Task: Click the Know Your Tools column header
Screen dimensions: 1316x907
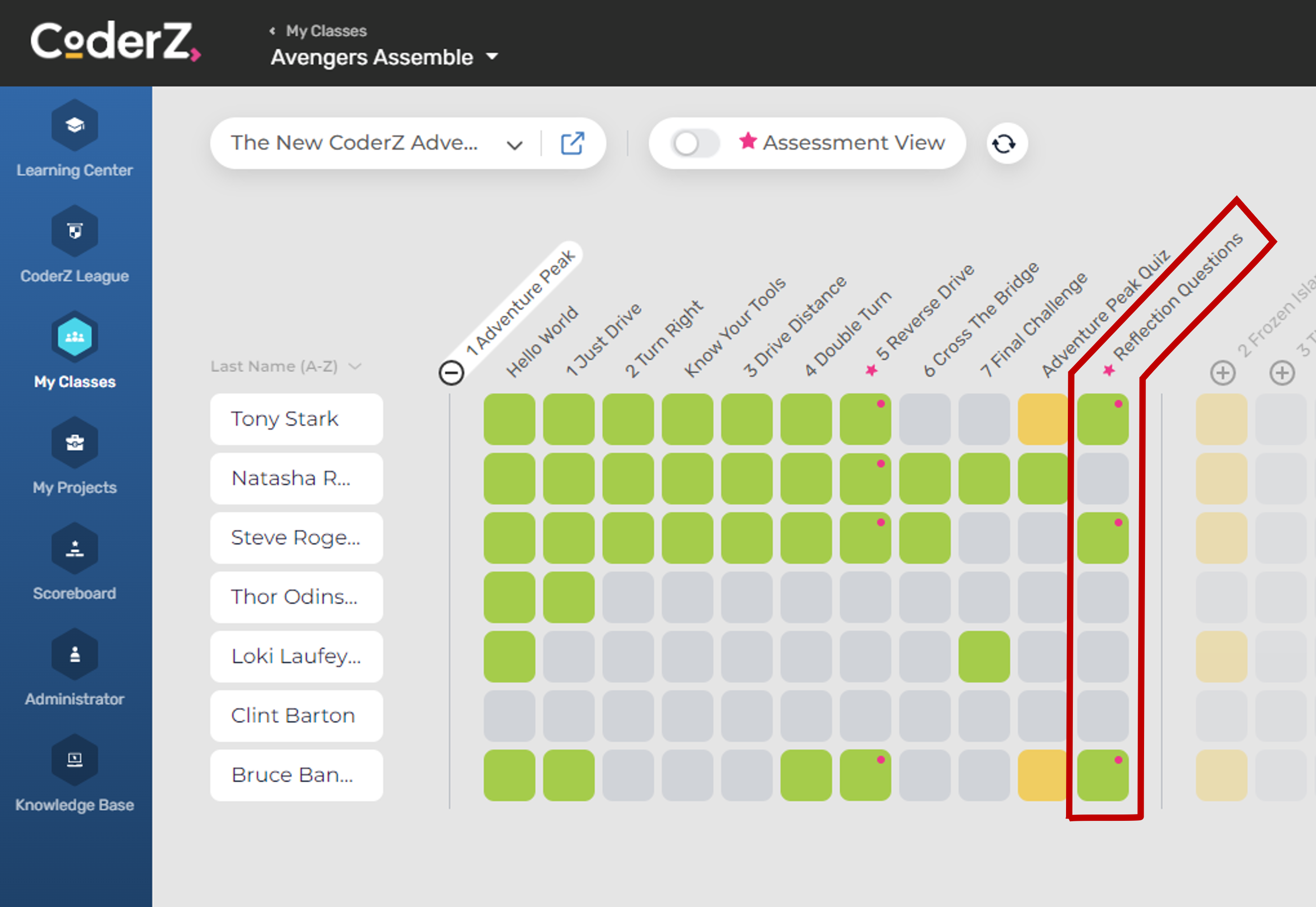Action: pyautogui.click(x=734, y=327)
